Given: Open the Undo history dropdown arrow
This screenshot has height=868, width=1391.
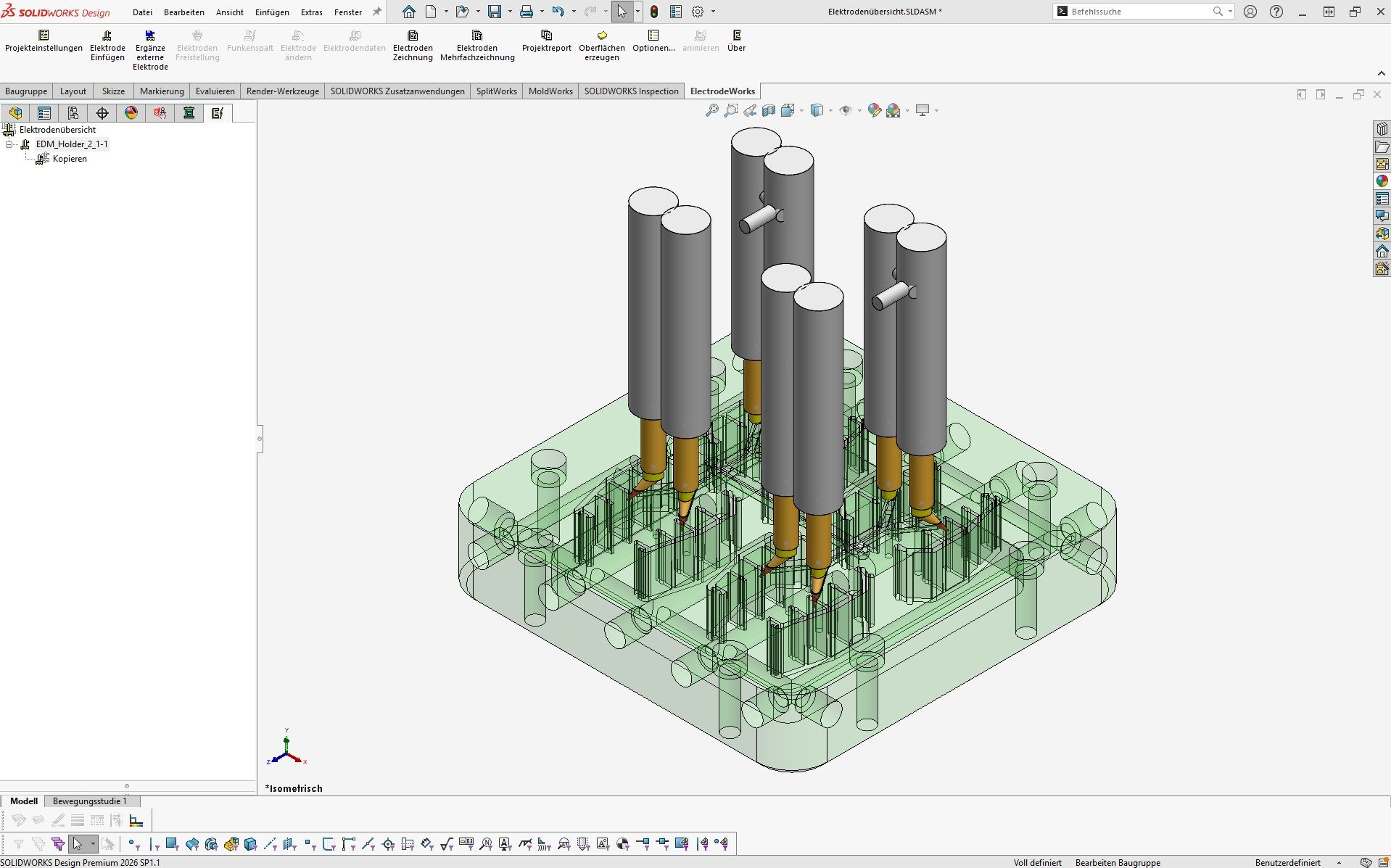Looking at the screenshot, I should pyautogui.click(x=574, y=12).
